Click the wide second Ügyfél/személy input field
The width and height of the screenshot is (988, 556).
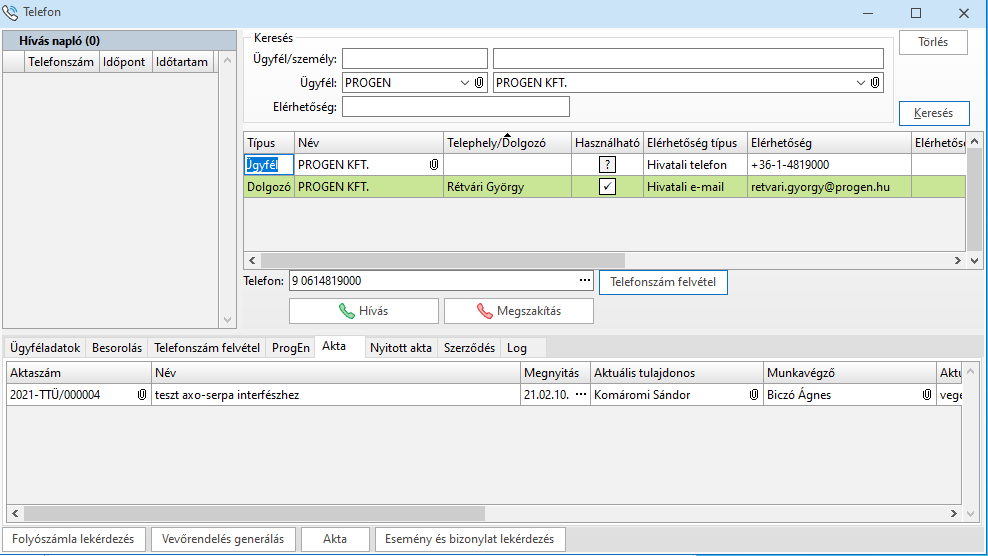point(688,59)
